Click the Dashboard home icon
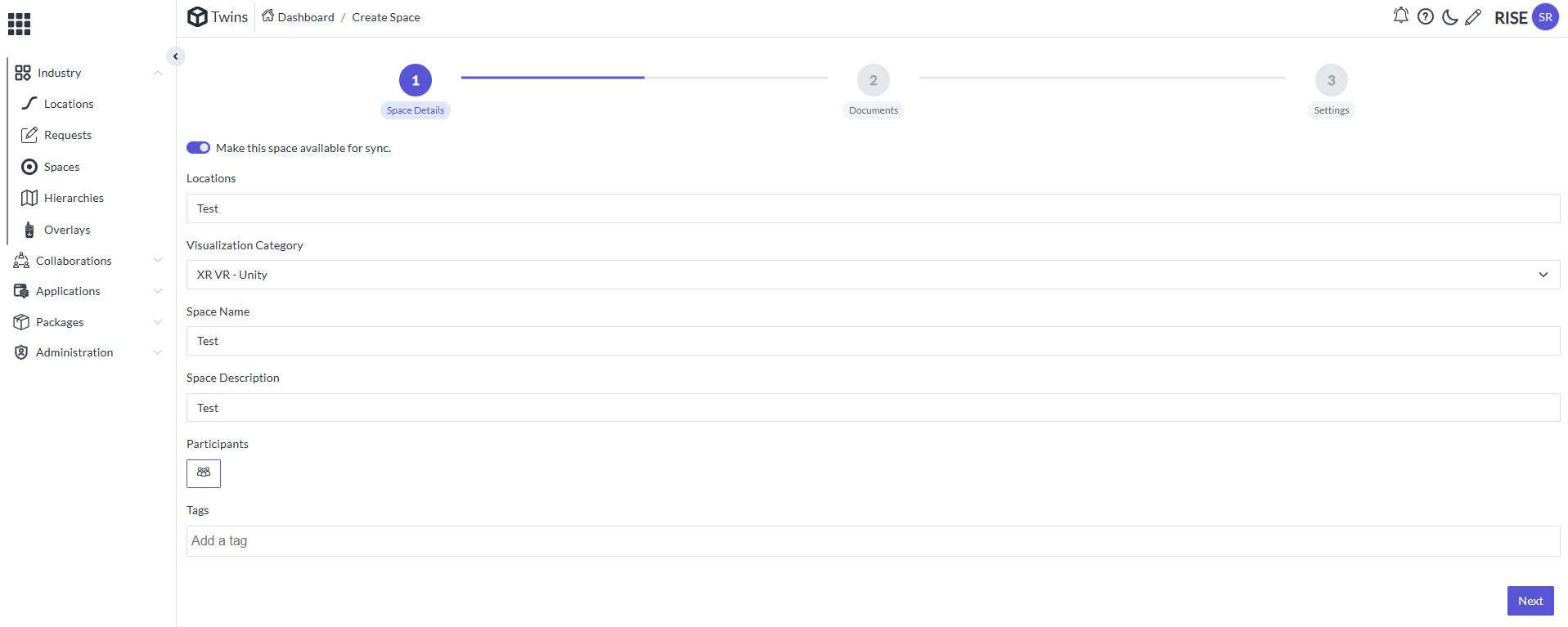Image resolution: width=1568 pixels, height=627 pixels. pyautogui.click(x=267, y=16)
